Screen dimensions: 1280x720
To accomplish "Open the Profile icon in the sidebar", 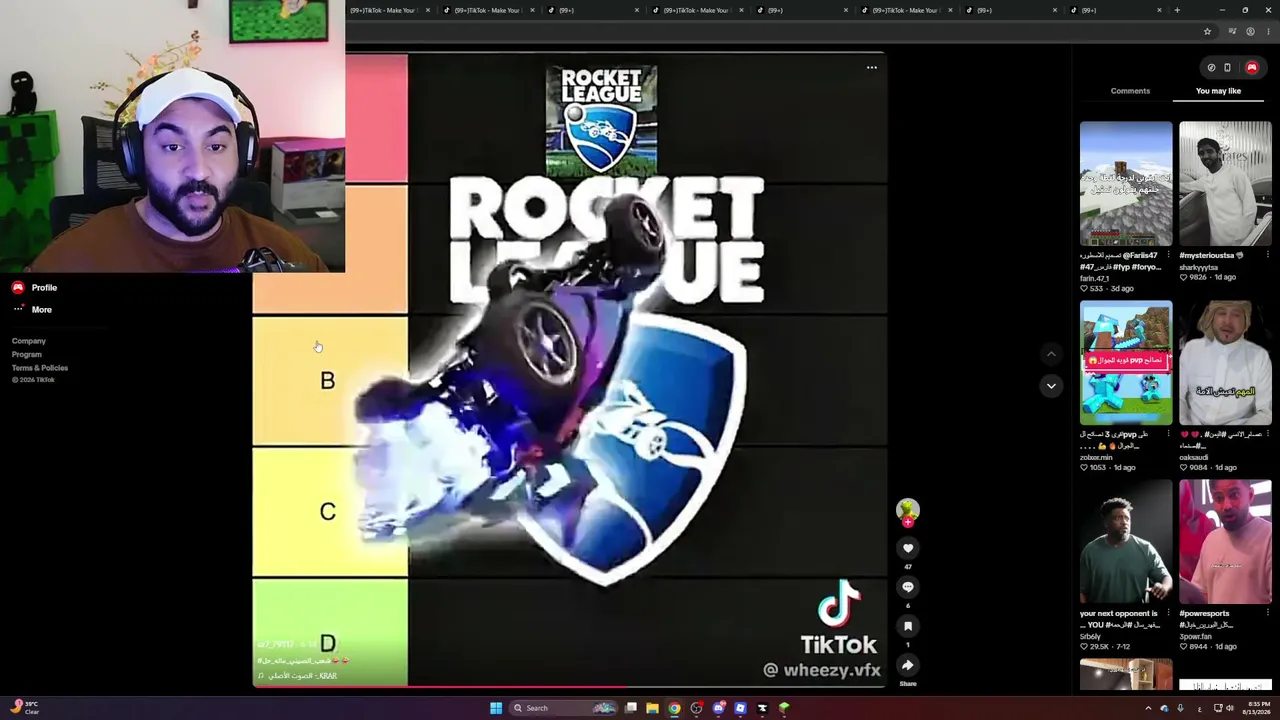I will 18,288.
